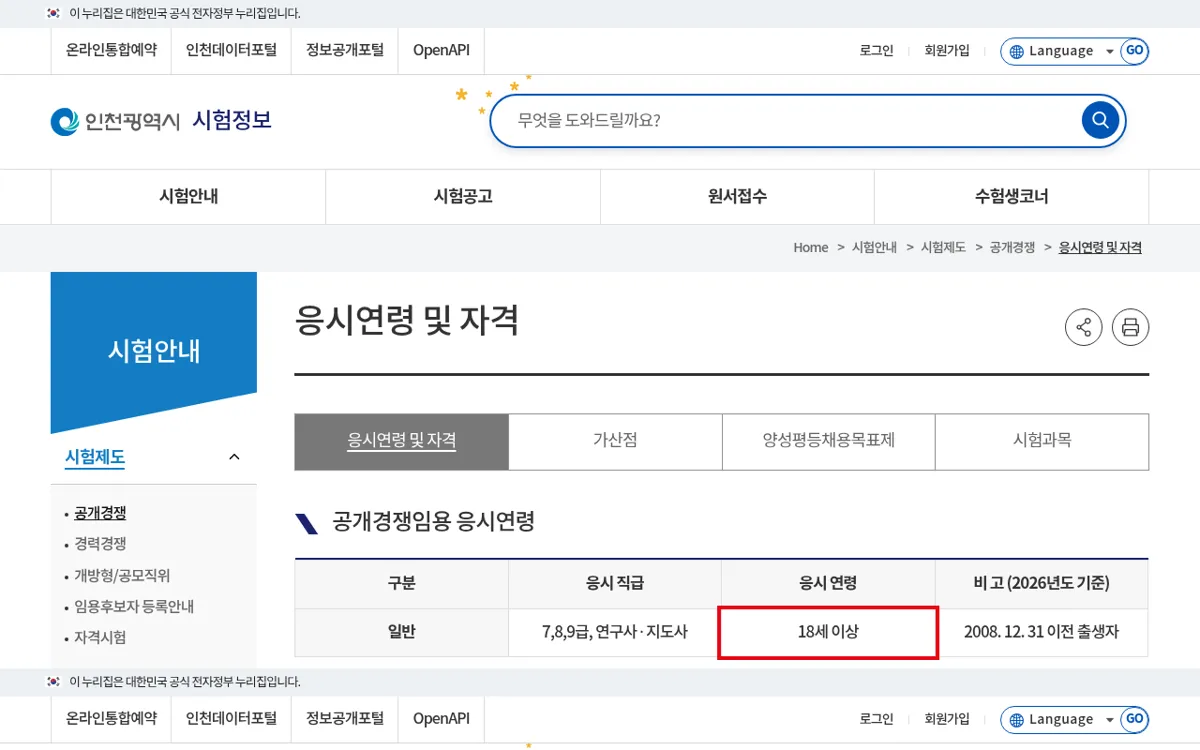Click the 시험제도 breadcrumb link

coord(943,247)
